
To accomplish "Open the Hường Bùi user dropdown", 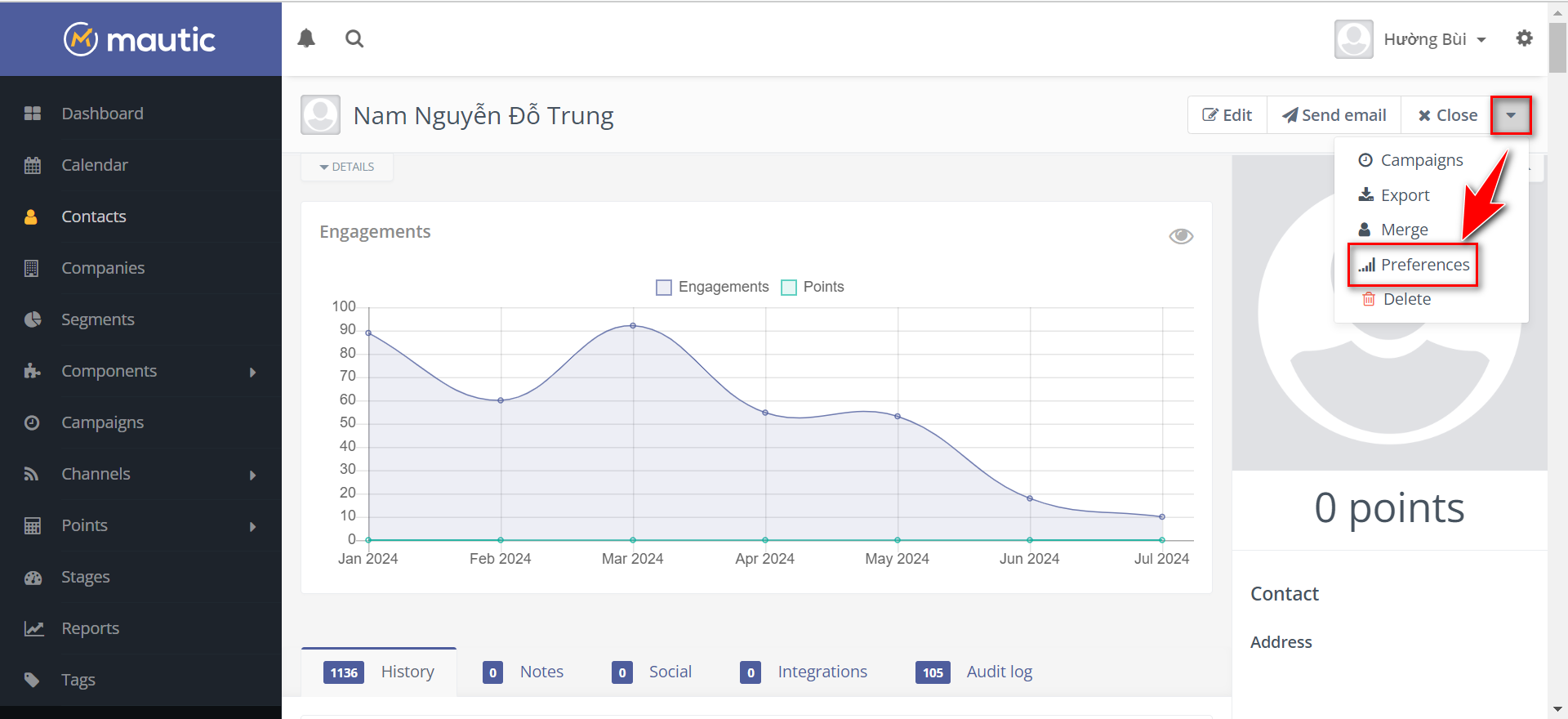I will click(x=1434, y=39).
